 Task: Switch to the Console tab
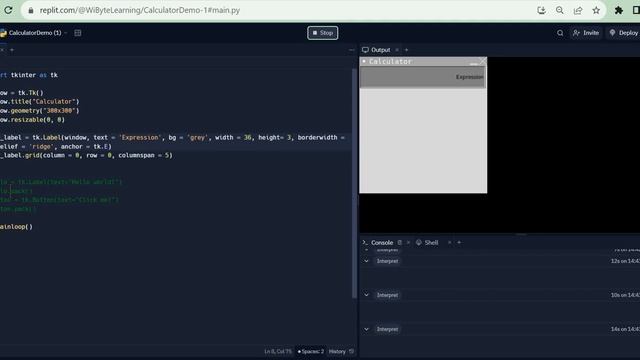[x=378, y=242]
